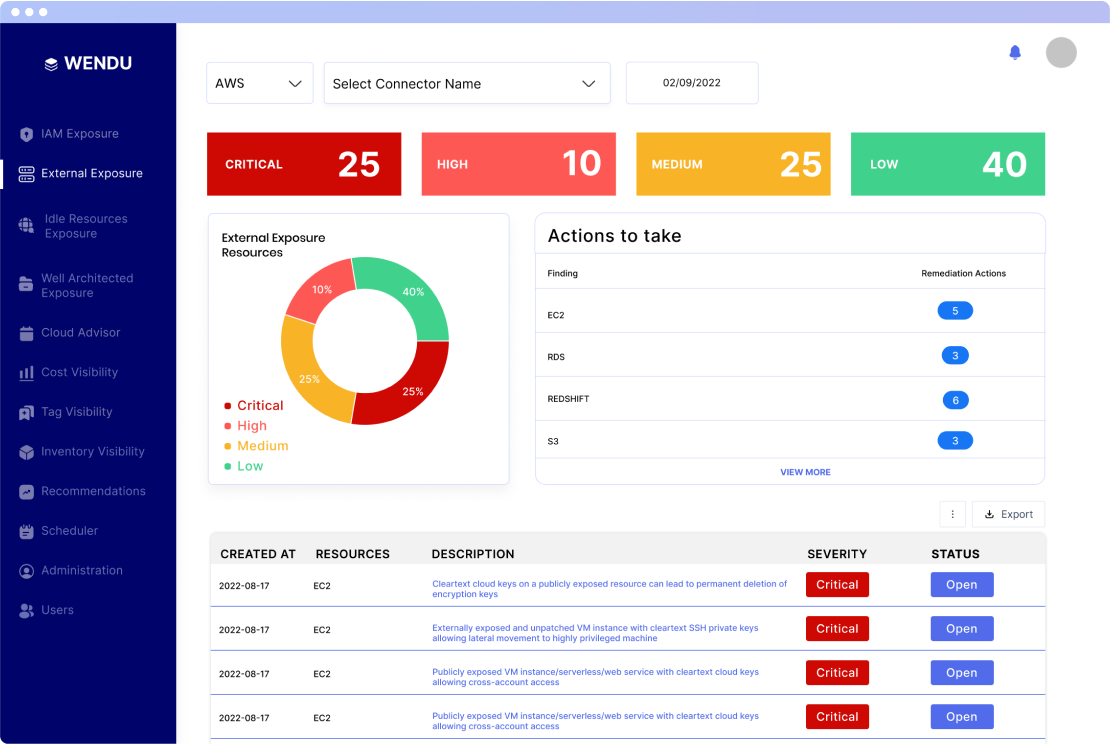Open the Users section
Screen dimensions: 1110x744
(x=57, y=610)
